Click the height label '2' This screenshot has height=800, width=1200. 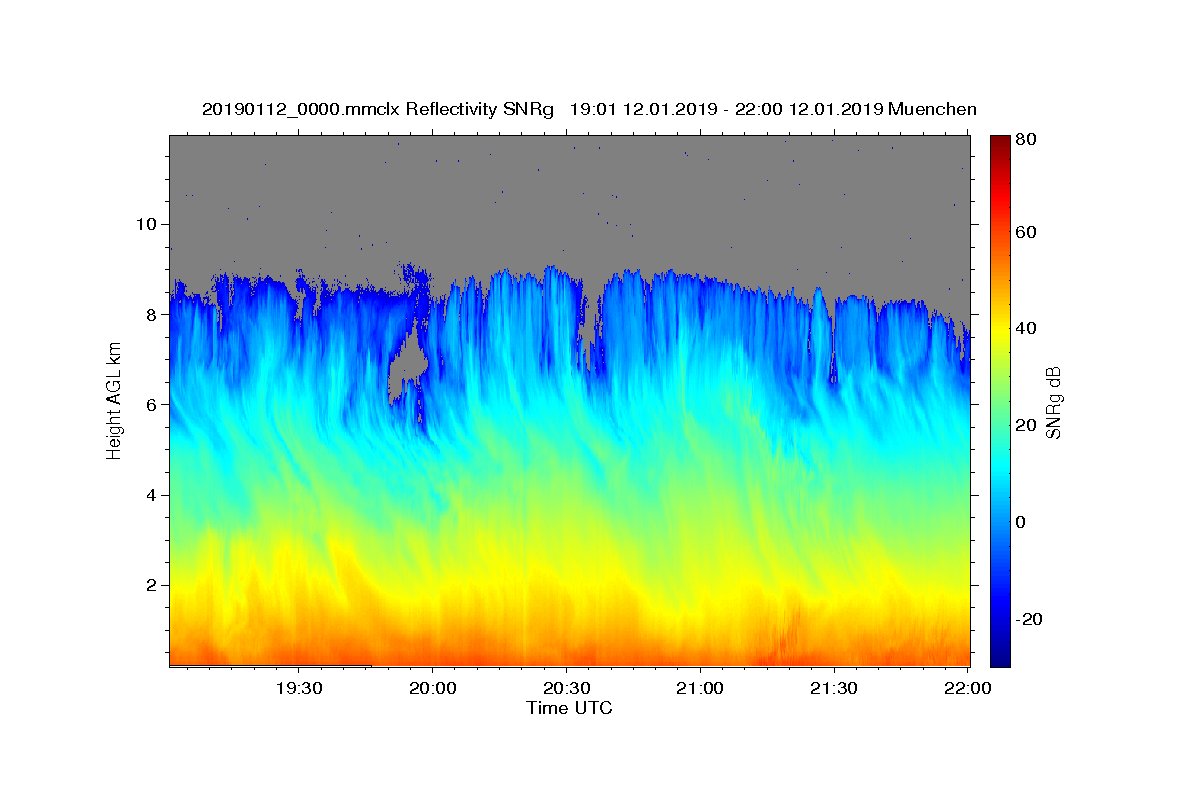tap(150, 585)
